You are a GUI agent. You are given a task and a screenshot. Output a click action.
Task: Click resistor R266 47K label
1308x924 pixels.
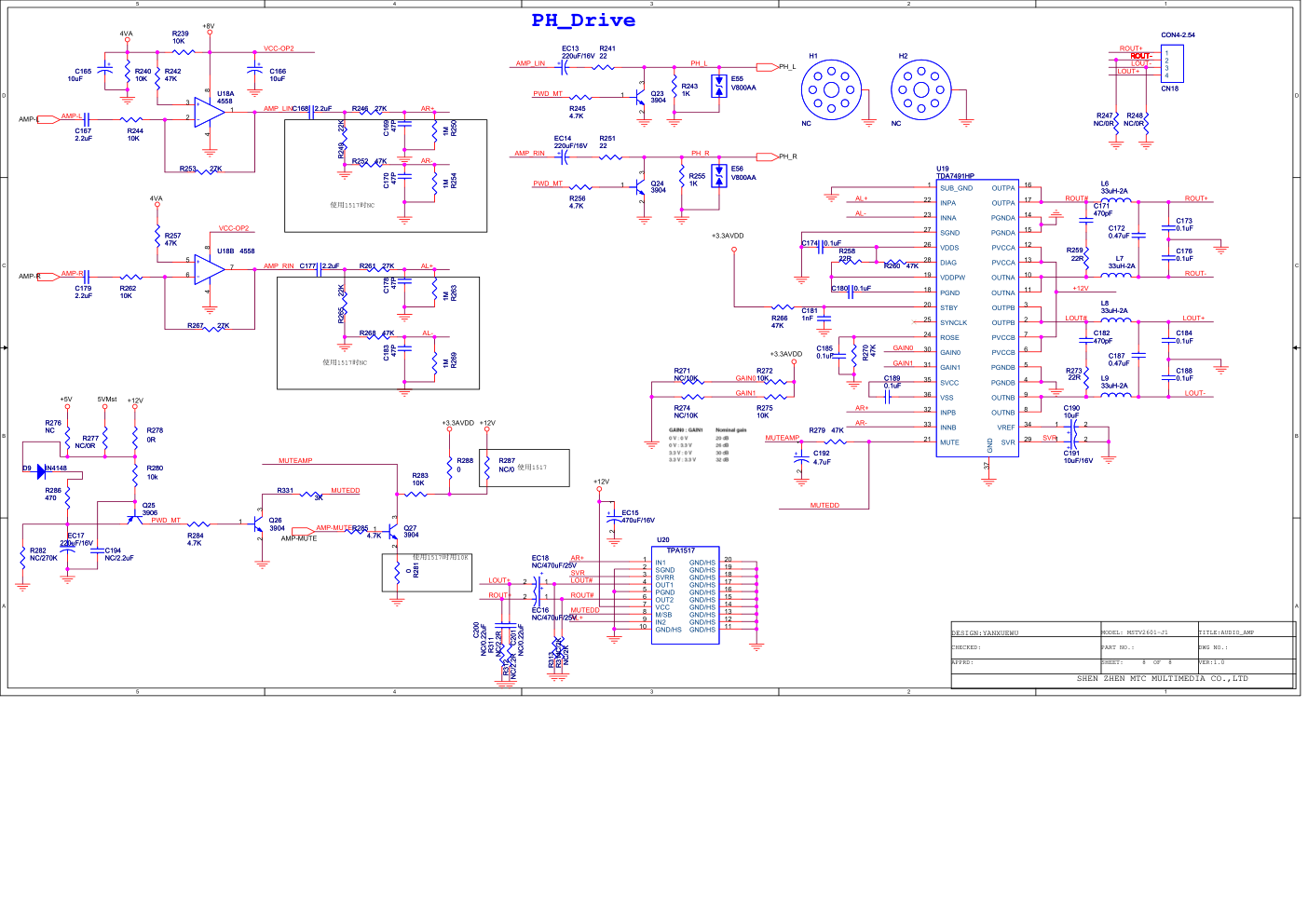pyautogui.click(x=779, y=321)
